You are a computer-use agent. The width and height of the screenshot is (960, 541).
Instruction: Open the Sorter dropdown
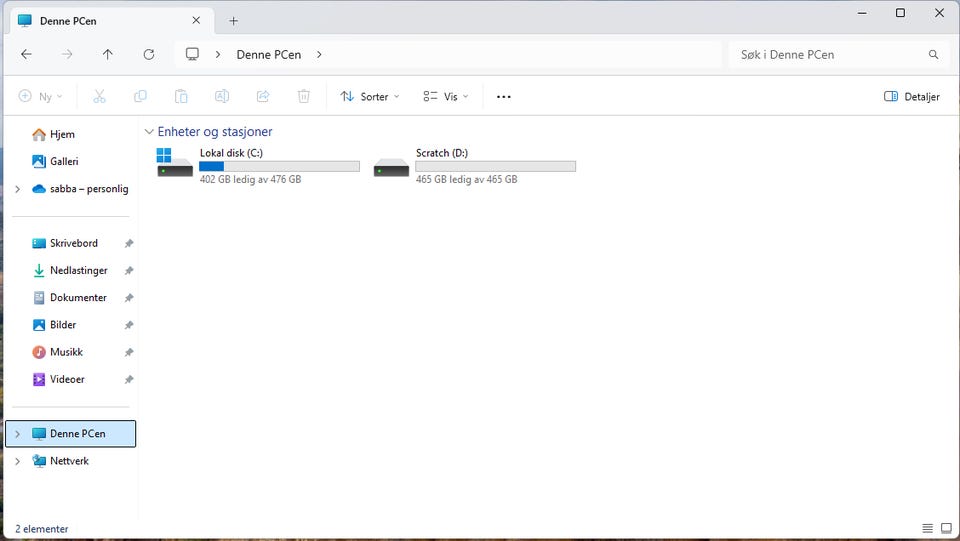[370, 97]
